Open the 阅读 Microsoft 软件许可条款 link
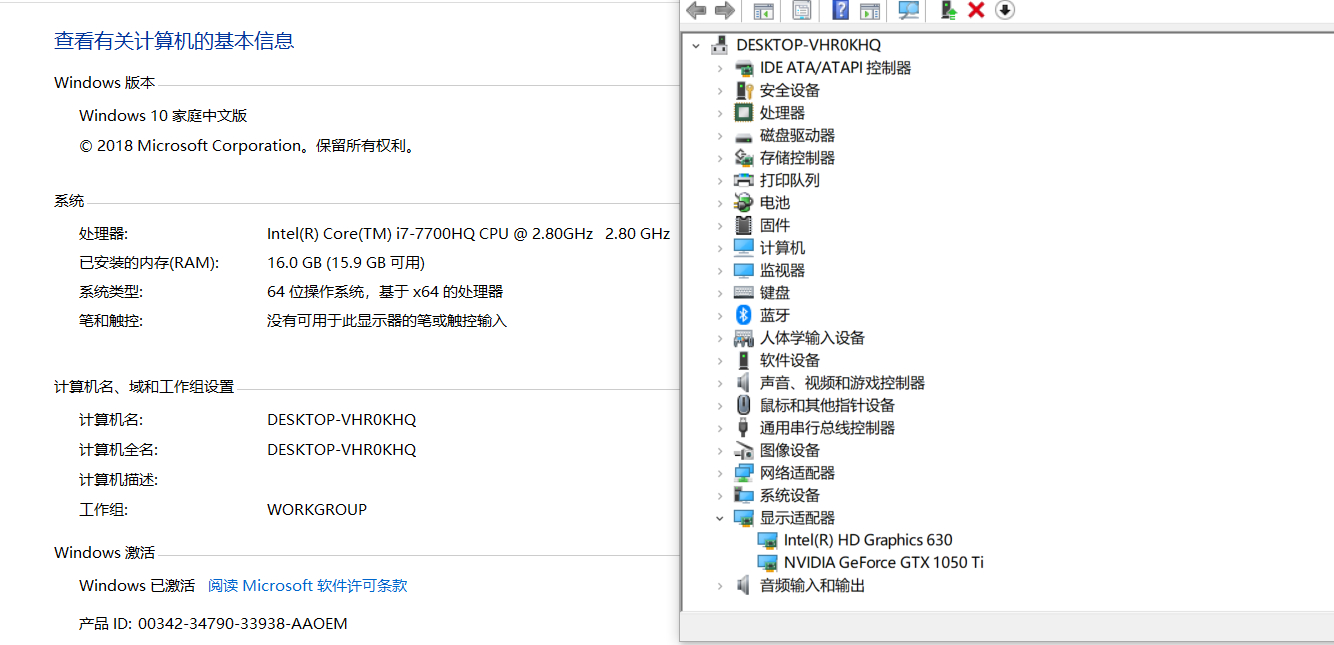The image size is (1334, 645). [x=308, y=586]
